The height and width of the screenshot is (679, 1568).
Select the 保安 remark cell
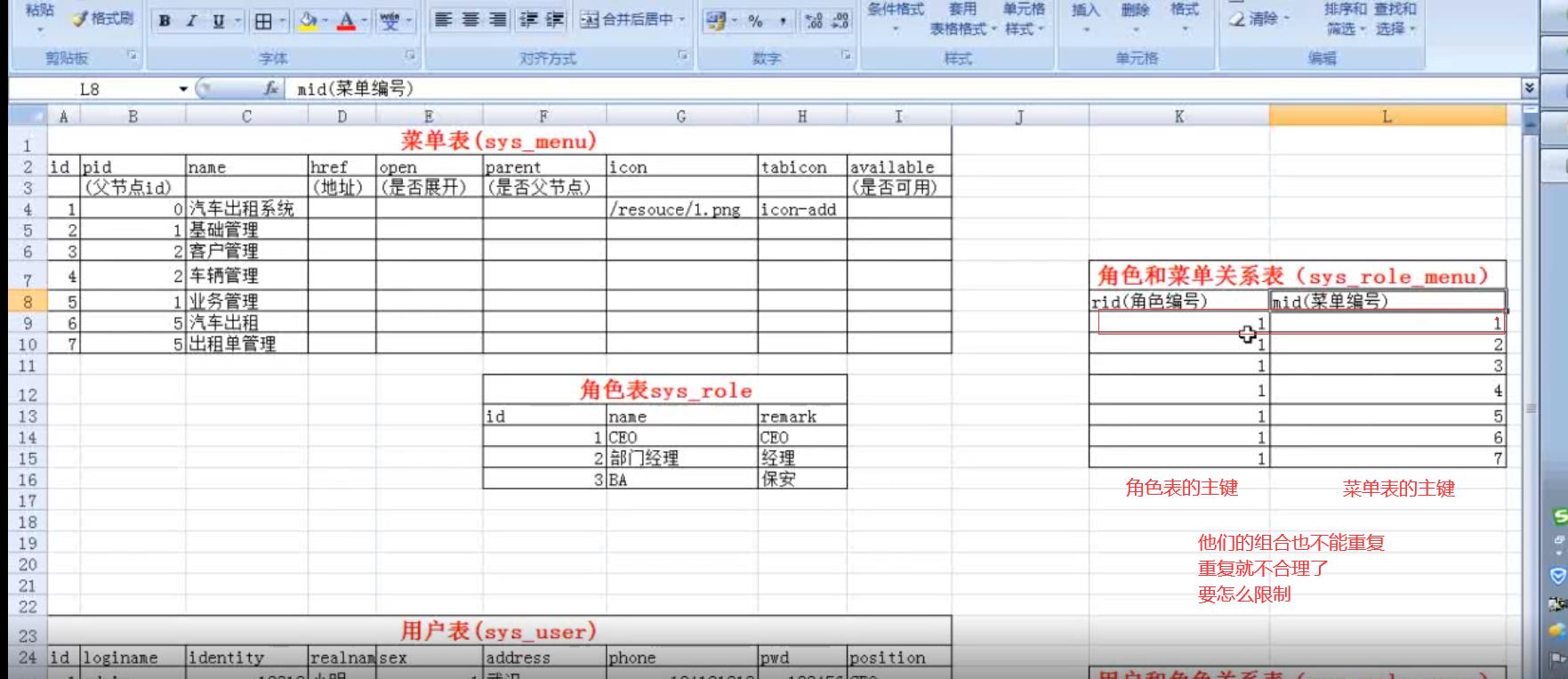(802, 479)
